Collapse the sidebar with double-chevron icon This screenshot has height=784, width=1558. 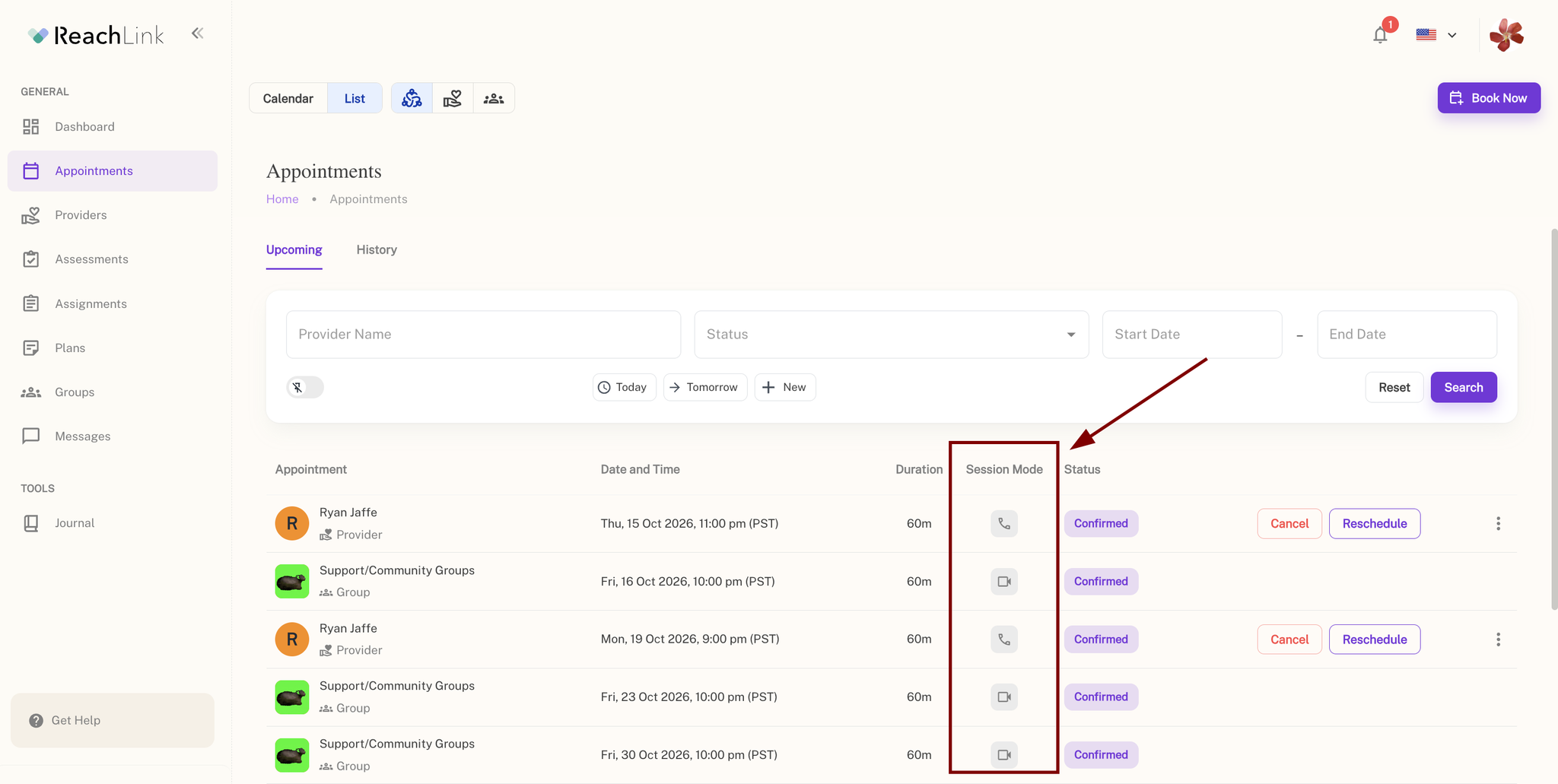(198, 33)
